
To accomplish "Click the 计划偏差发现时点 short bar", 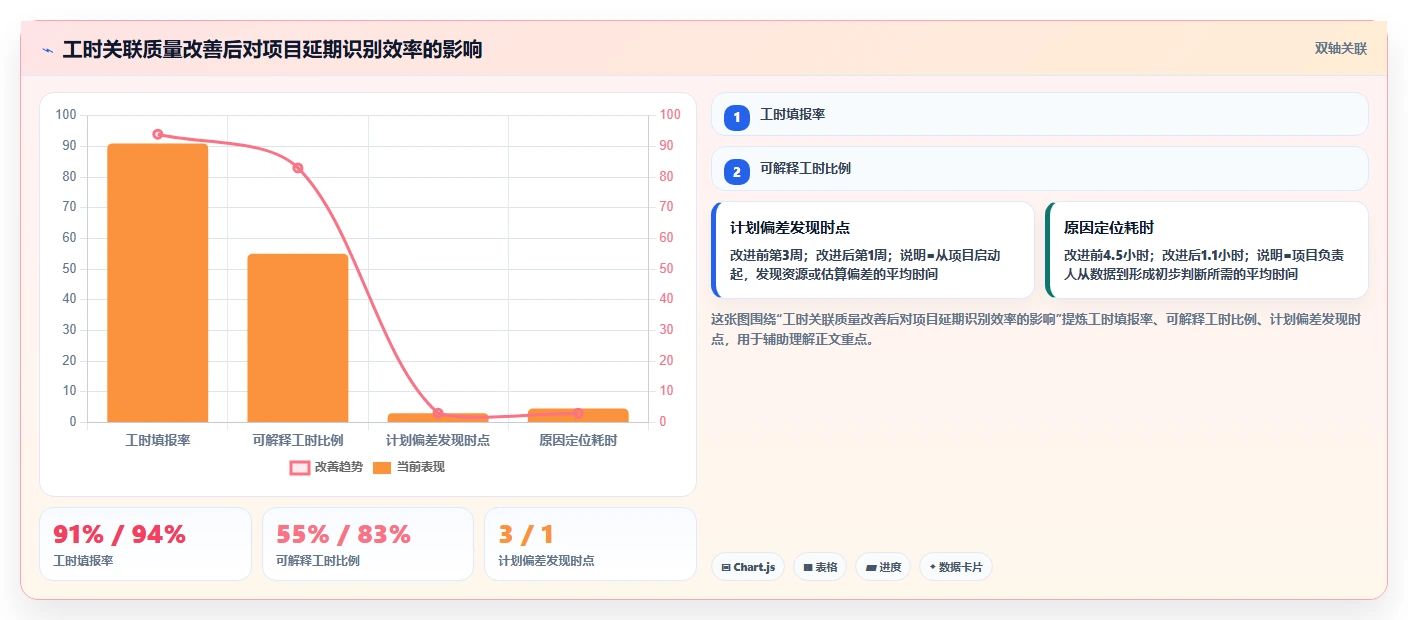I will click(x=438, y=418).
